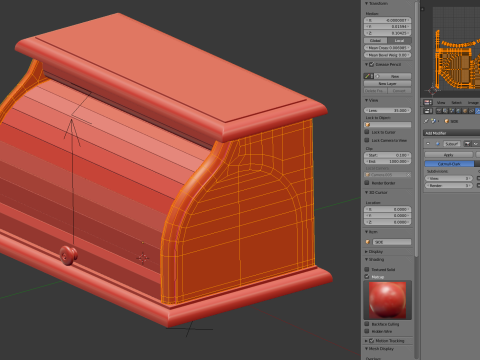
Task: Select the Global transform orientation
Action: click(376, 40)
